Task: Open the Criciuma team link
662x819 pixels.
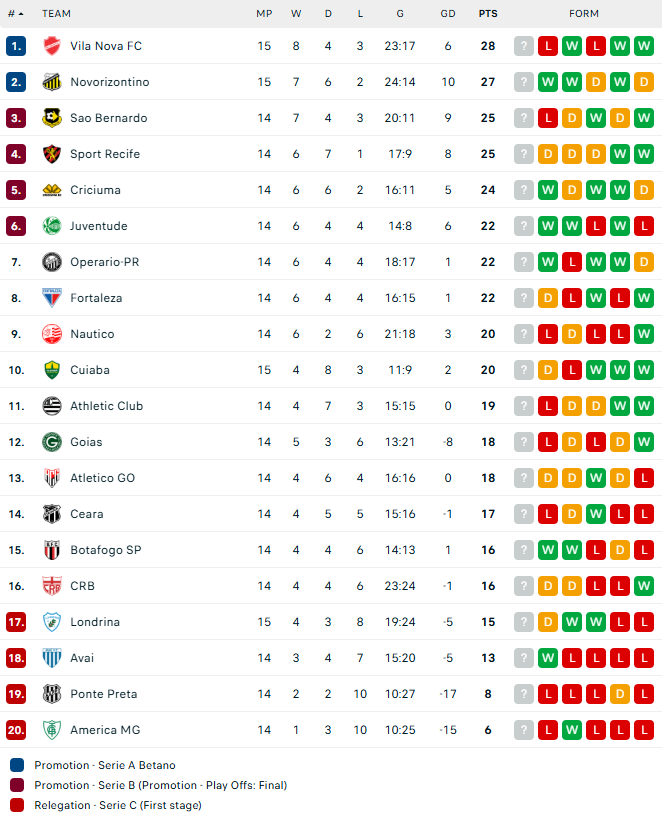Action: click(96, 190)
